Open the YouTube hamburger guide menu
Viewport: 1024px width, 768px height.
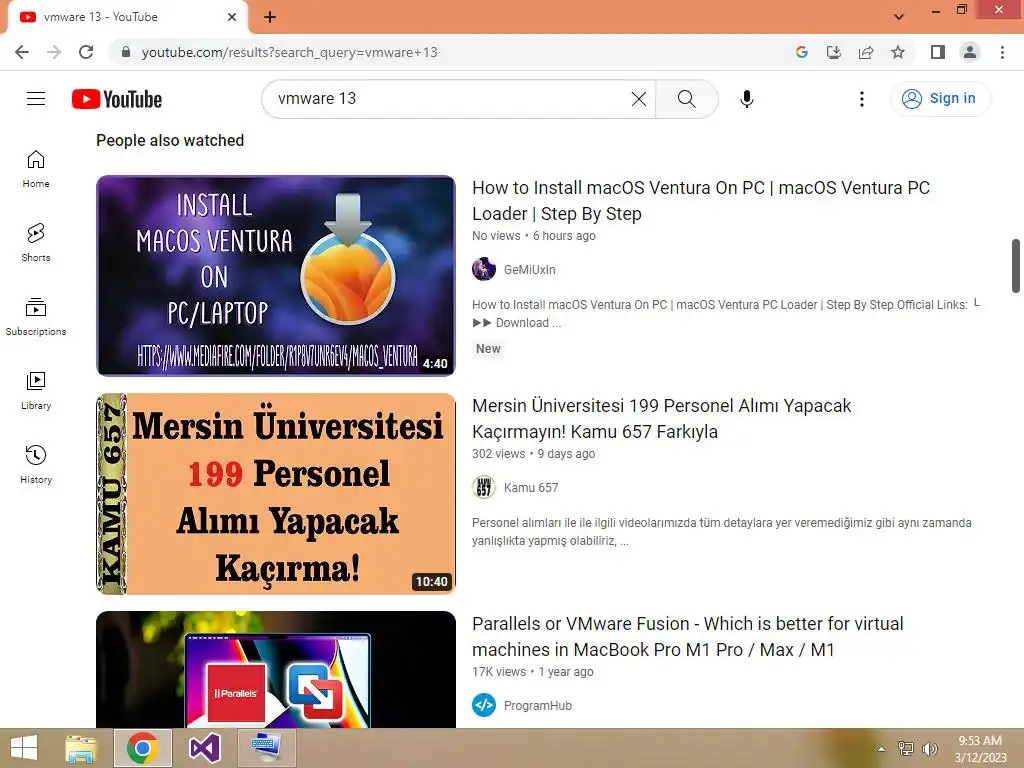(x=36, y=99)
